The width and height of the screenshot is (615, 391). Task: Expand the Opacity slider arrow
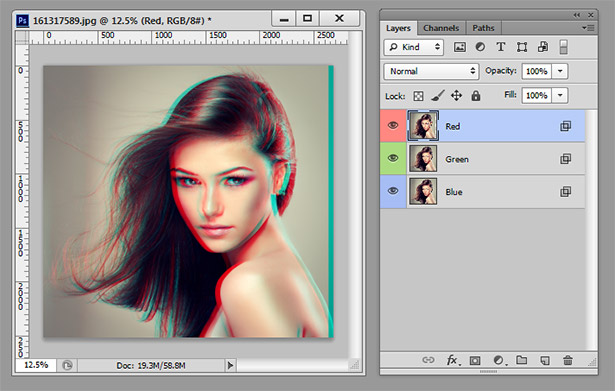pyautogui.click(x=560, y=71)
